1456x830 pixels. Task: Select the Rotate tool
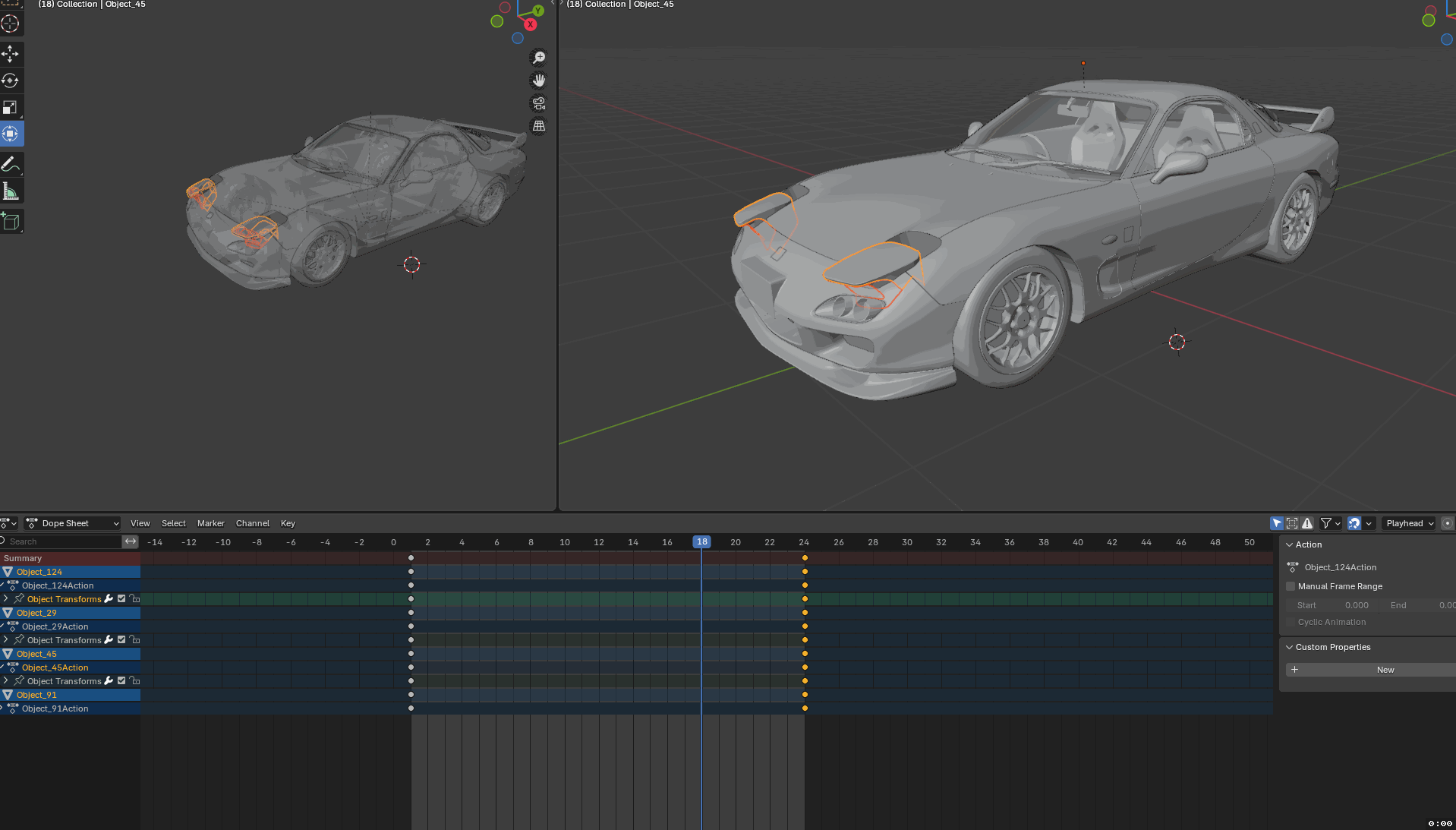[x=11, y=80]
